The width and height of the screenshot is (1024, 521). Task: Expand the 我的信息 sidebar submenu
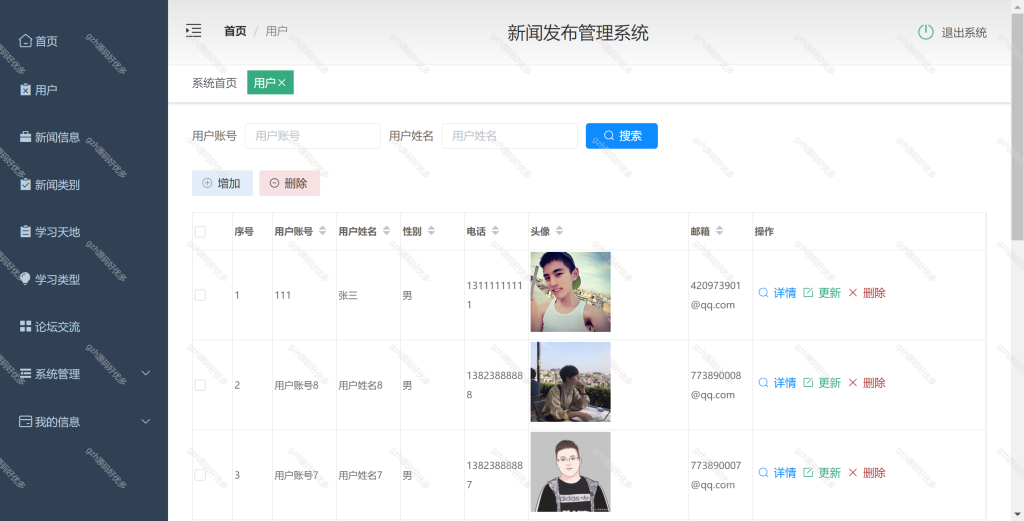coord(146,421)
